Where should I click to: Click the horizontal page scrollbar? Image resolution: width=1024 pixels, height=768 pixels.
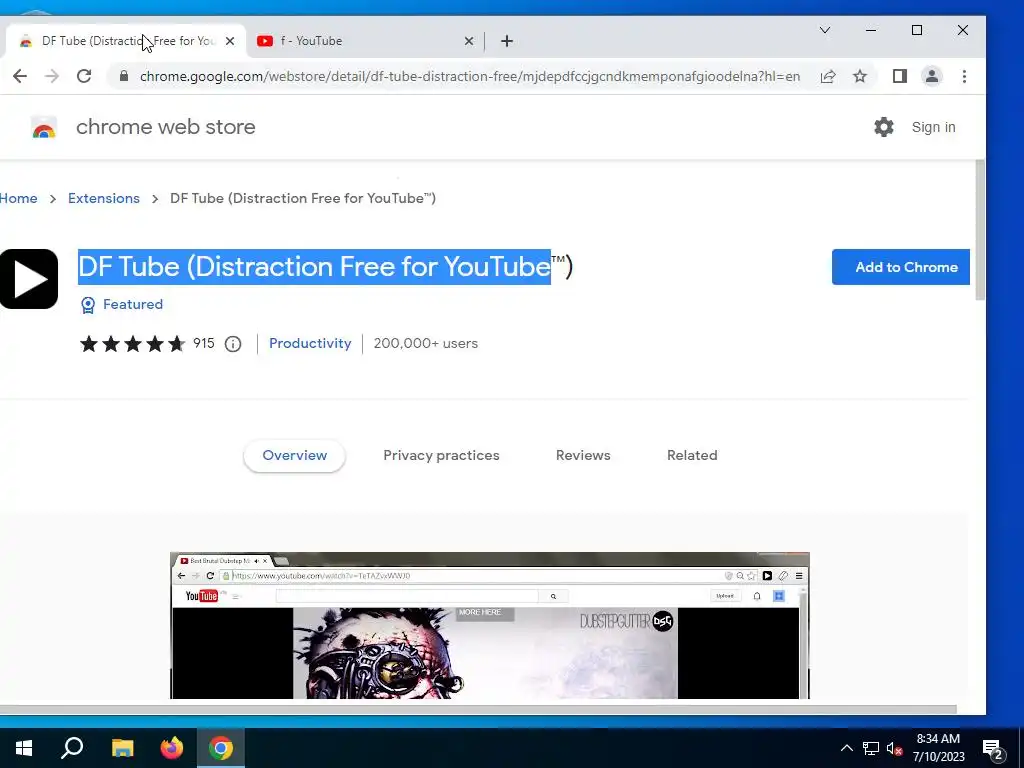point(478,709)
